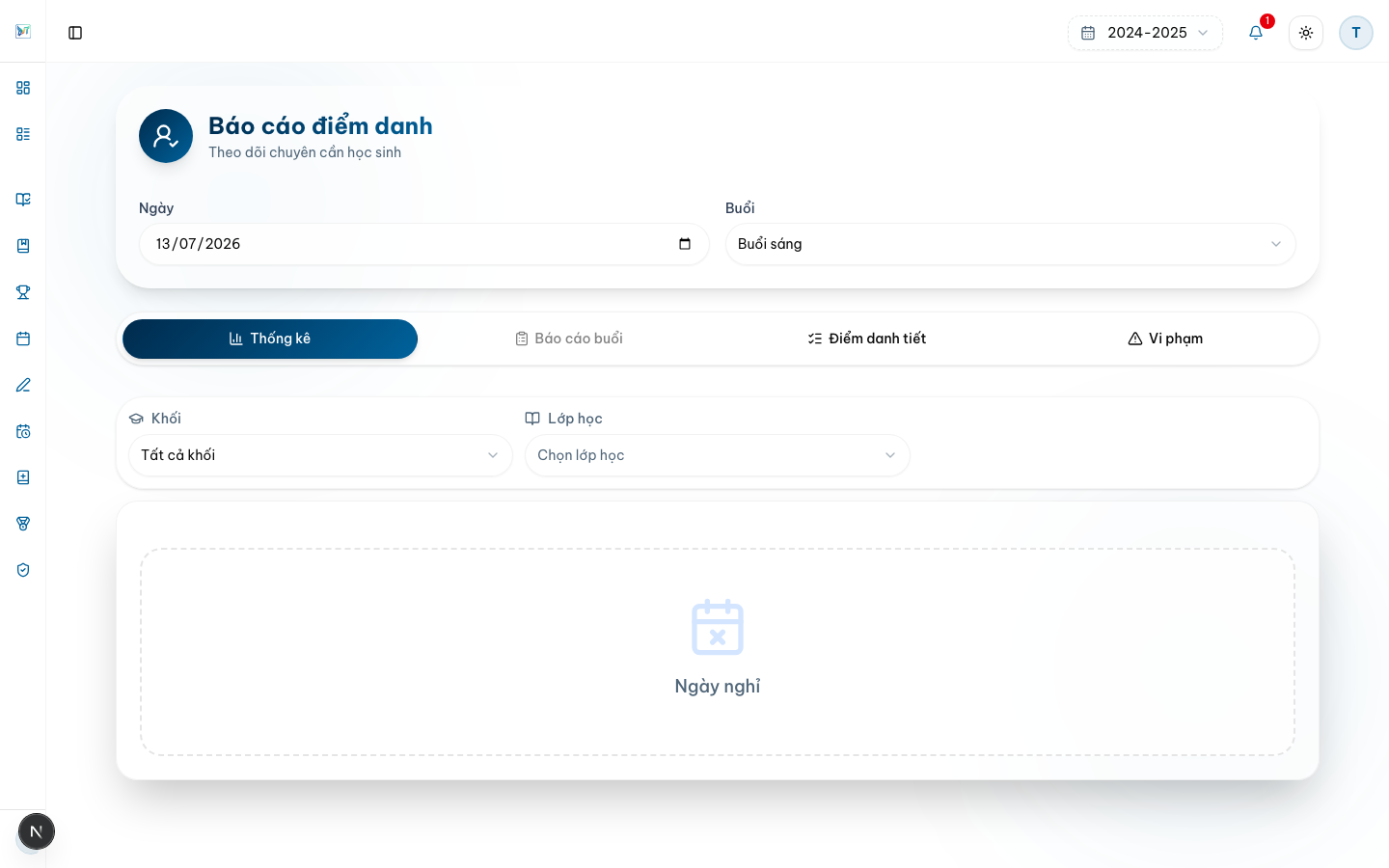The width and height of the screenshot is (1389, 868).
Task: Click the Buổi label
Action: click(740, 208)
